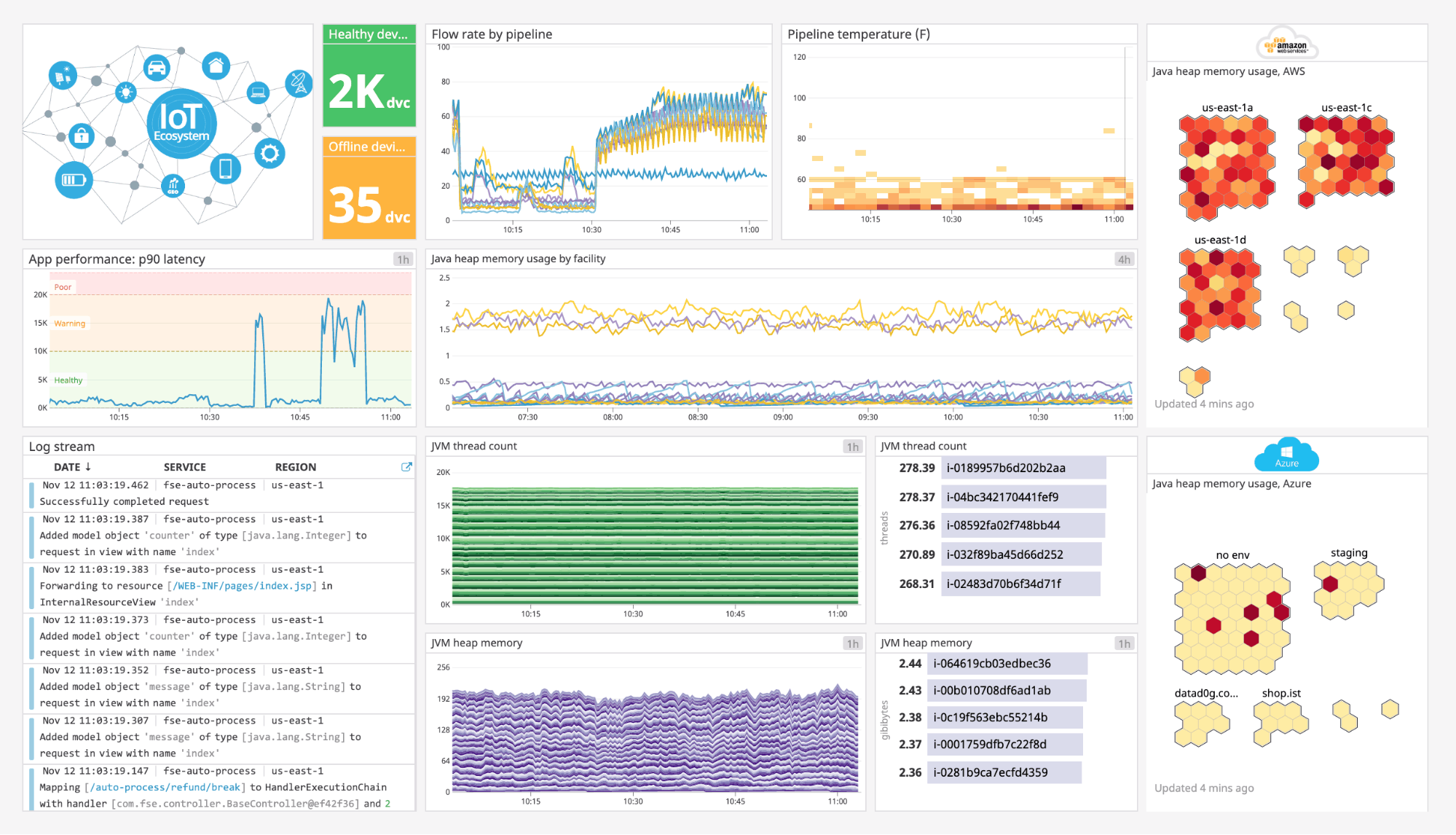Click the Azure cloud logo icon

[1286, 455]
